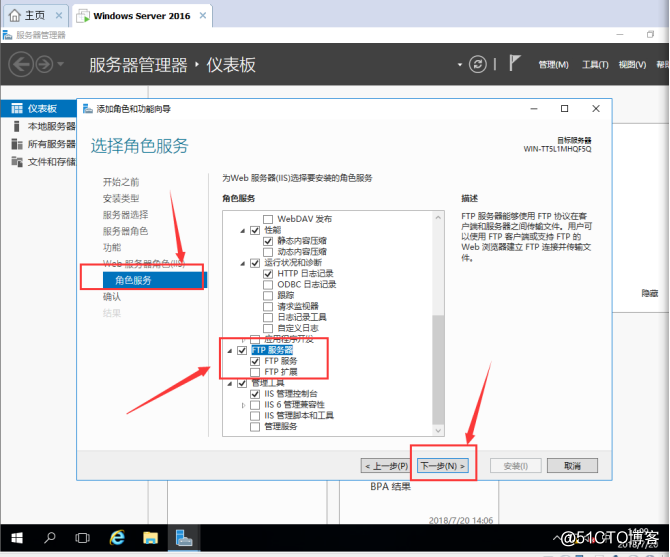Collapse the 运行状况和诊断 tree node
The width and height of the screenshot is (670, 557).
(242, 263)
